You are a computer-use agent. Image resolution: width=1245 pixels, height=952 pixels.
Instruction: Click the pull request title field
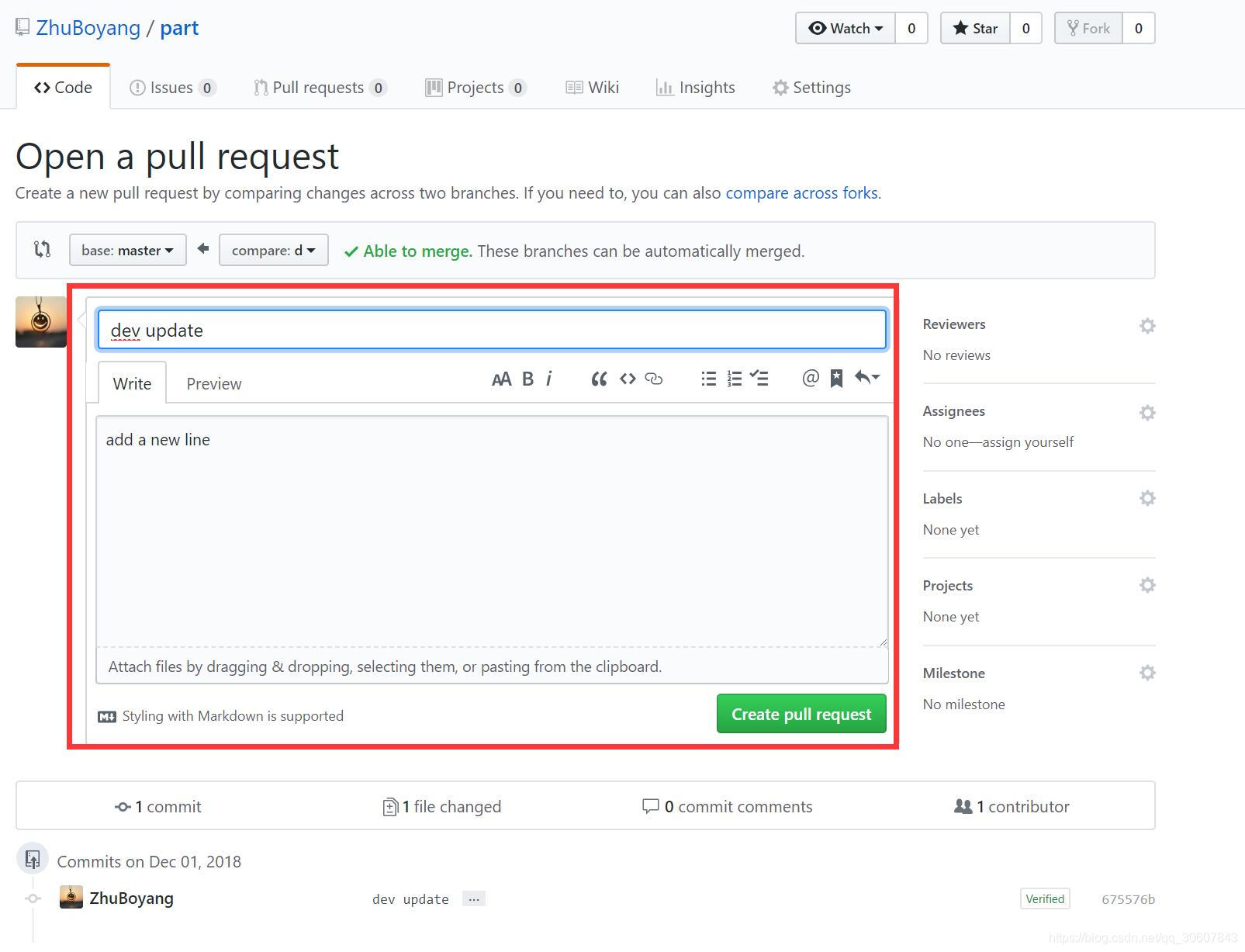[x=492, y=330]
